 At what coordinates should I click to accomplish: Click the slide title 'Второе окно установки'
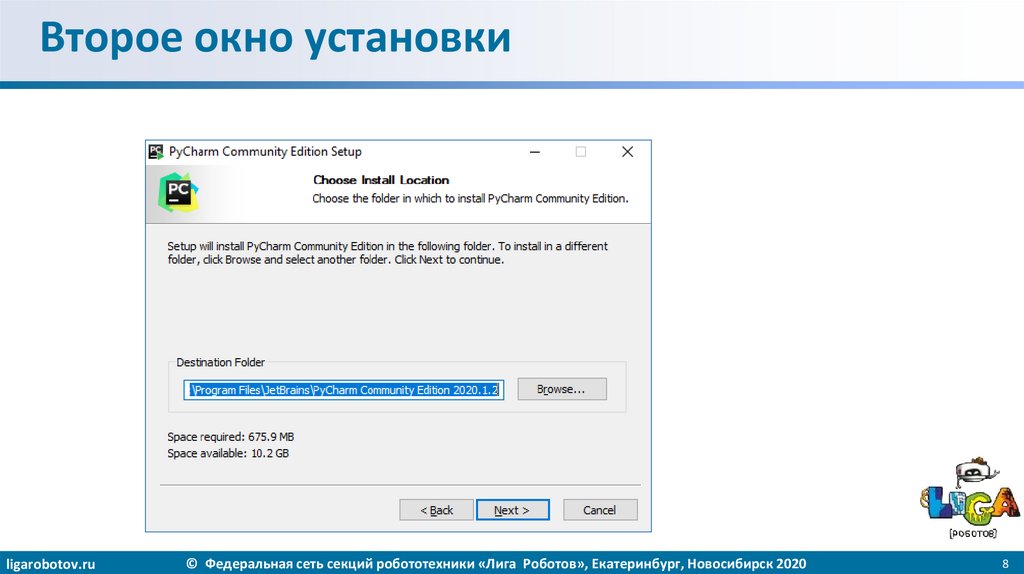point(275,37)
